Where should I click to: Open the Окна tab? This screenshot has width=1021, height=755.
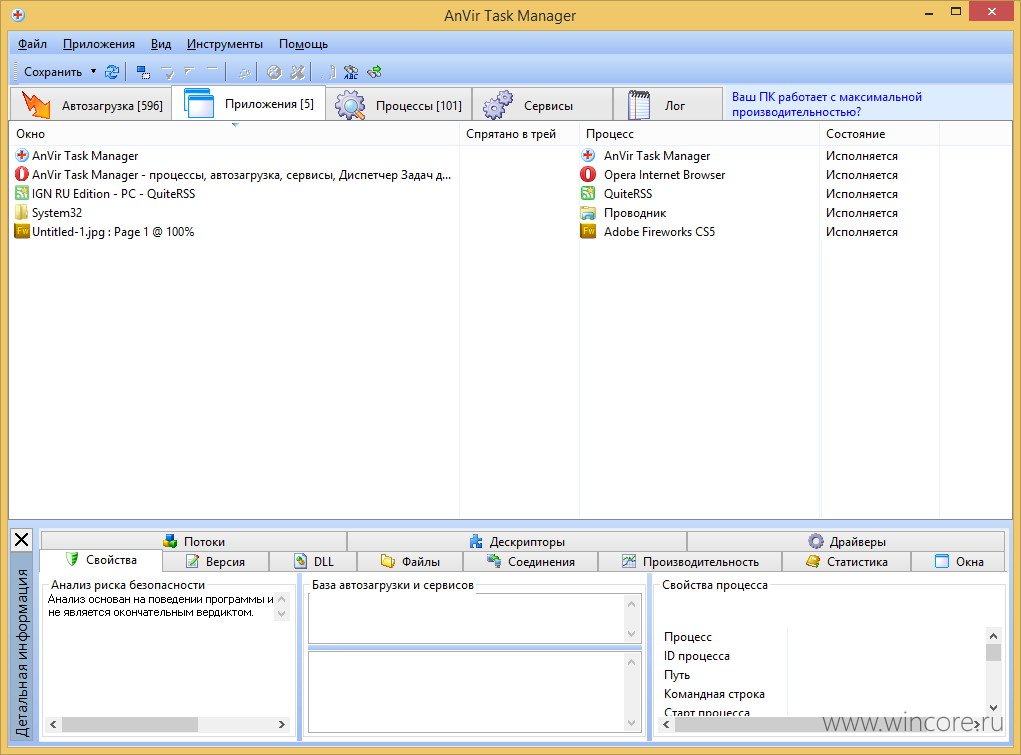(958, 562)
